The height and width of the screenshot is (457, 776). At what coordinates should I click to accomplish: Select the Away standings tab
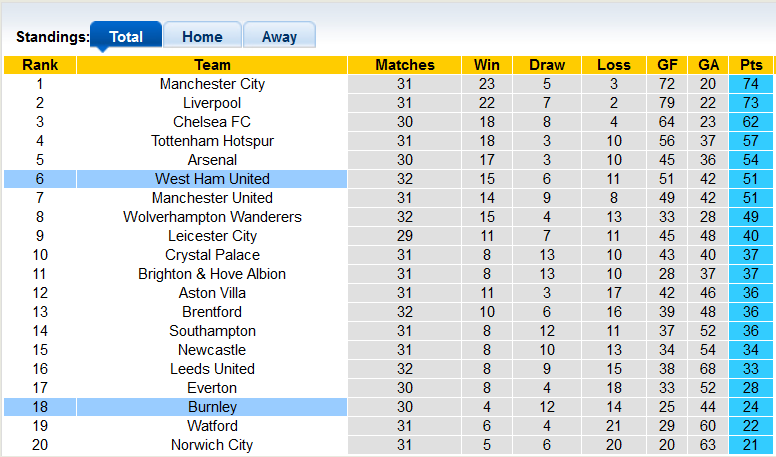[279, 37]
